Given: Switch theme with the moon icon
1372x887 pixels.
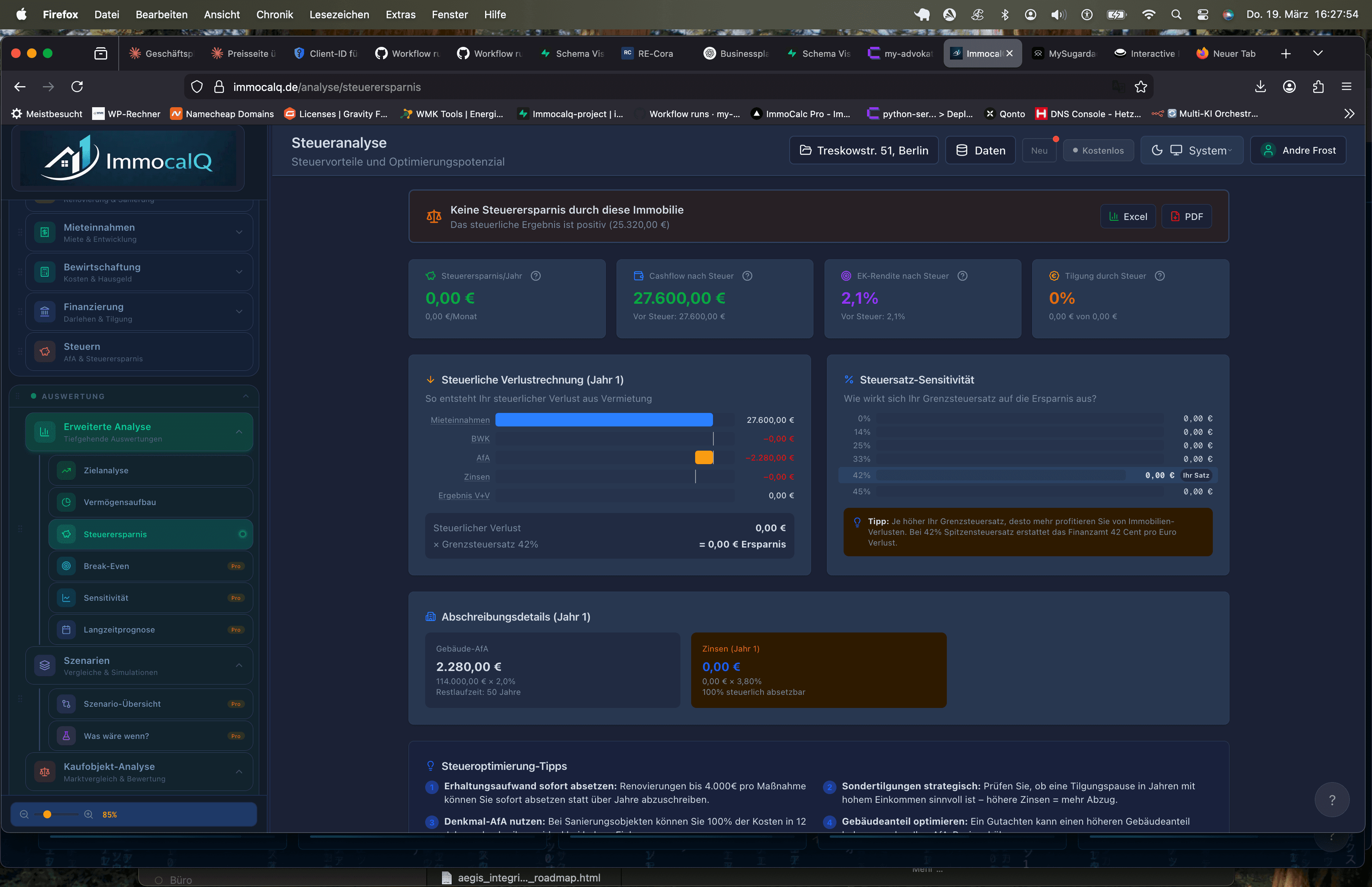Looking at the screenshot, I should pos(1157,150).
